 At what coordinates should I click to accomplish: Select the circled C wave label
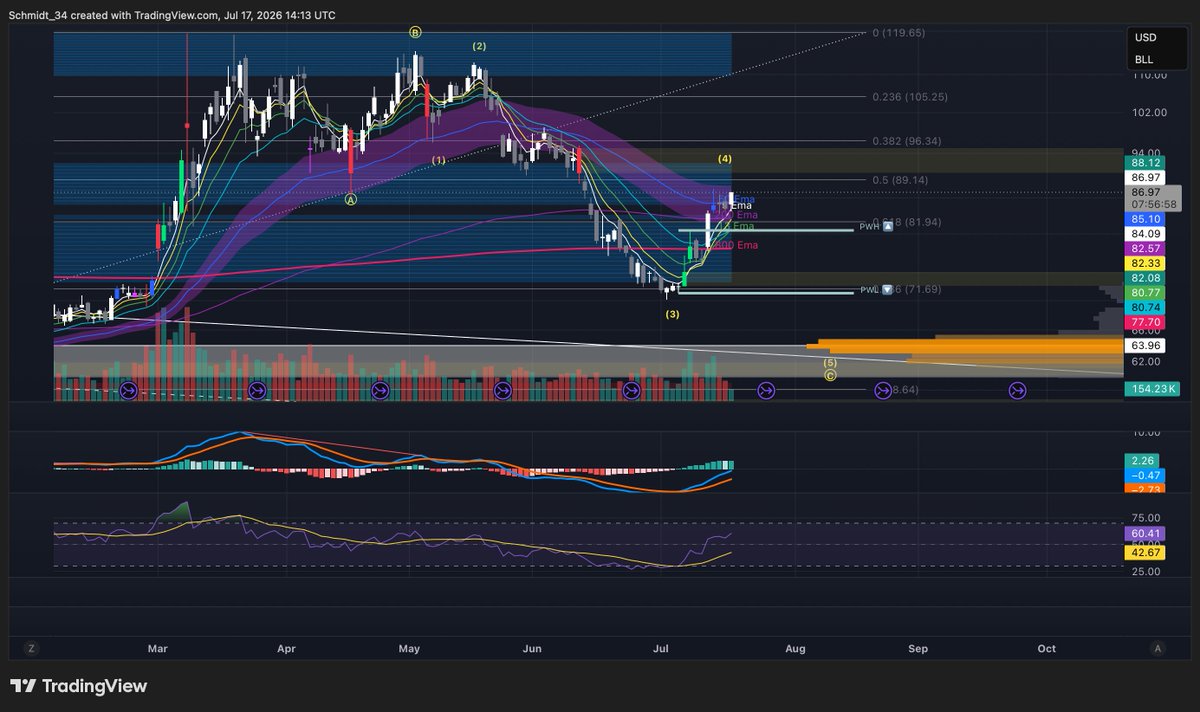830,375
